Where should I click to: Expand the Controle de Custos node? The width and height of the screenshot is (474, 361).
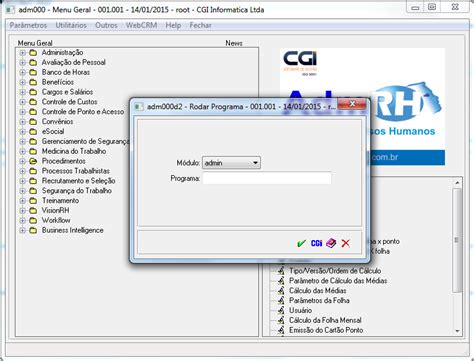(22, 102)
